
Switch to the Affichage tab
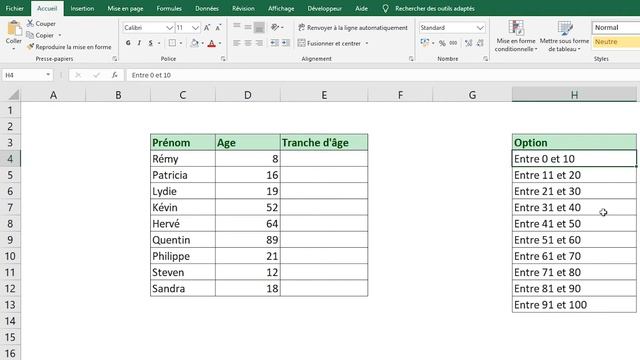[281, 8]
